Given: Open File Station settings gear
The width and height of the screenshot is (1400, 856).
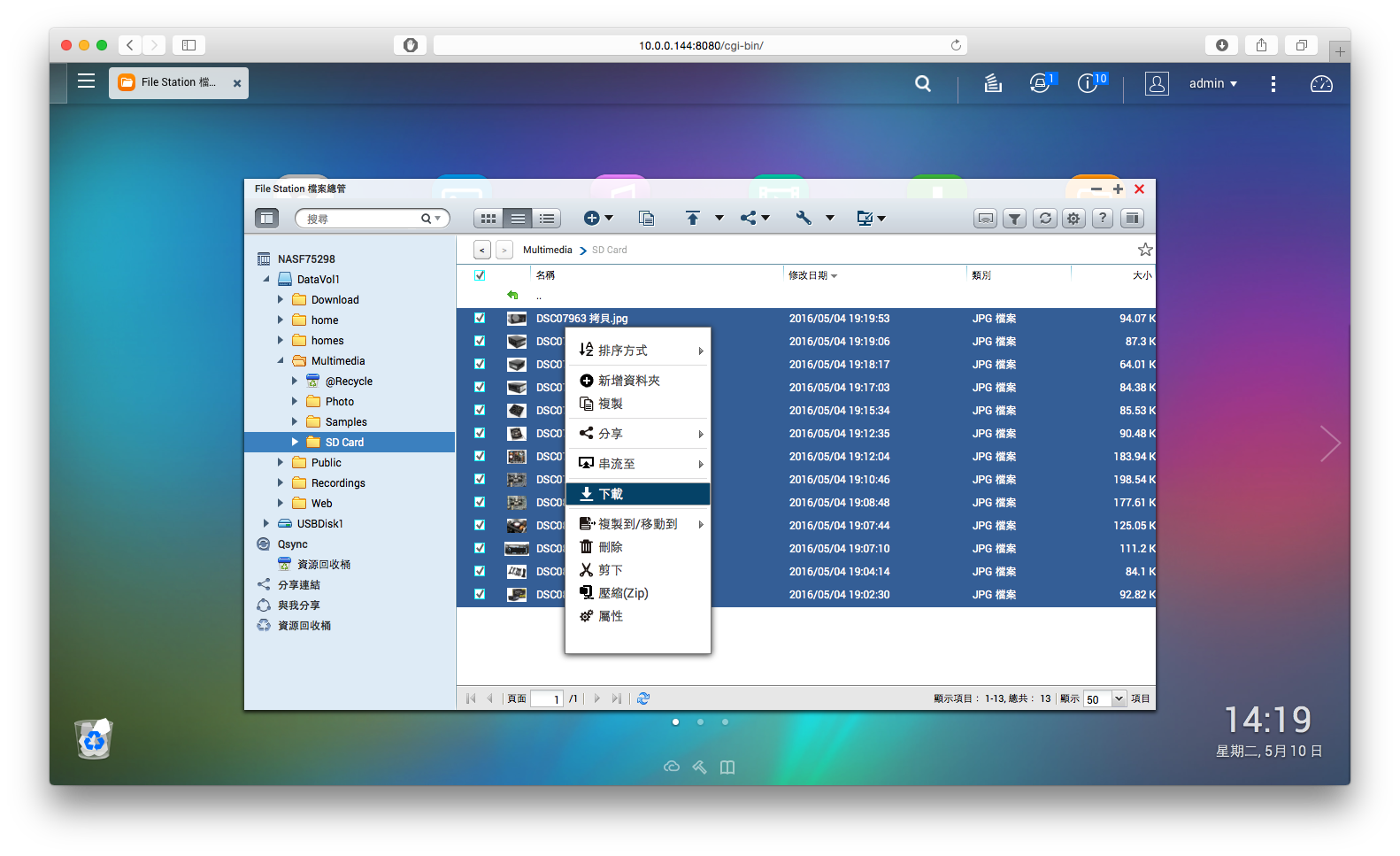Looking at the screenshot, I should [x=1073, y=219].
